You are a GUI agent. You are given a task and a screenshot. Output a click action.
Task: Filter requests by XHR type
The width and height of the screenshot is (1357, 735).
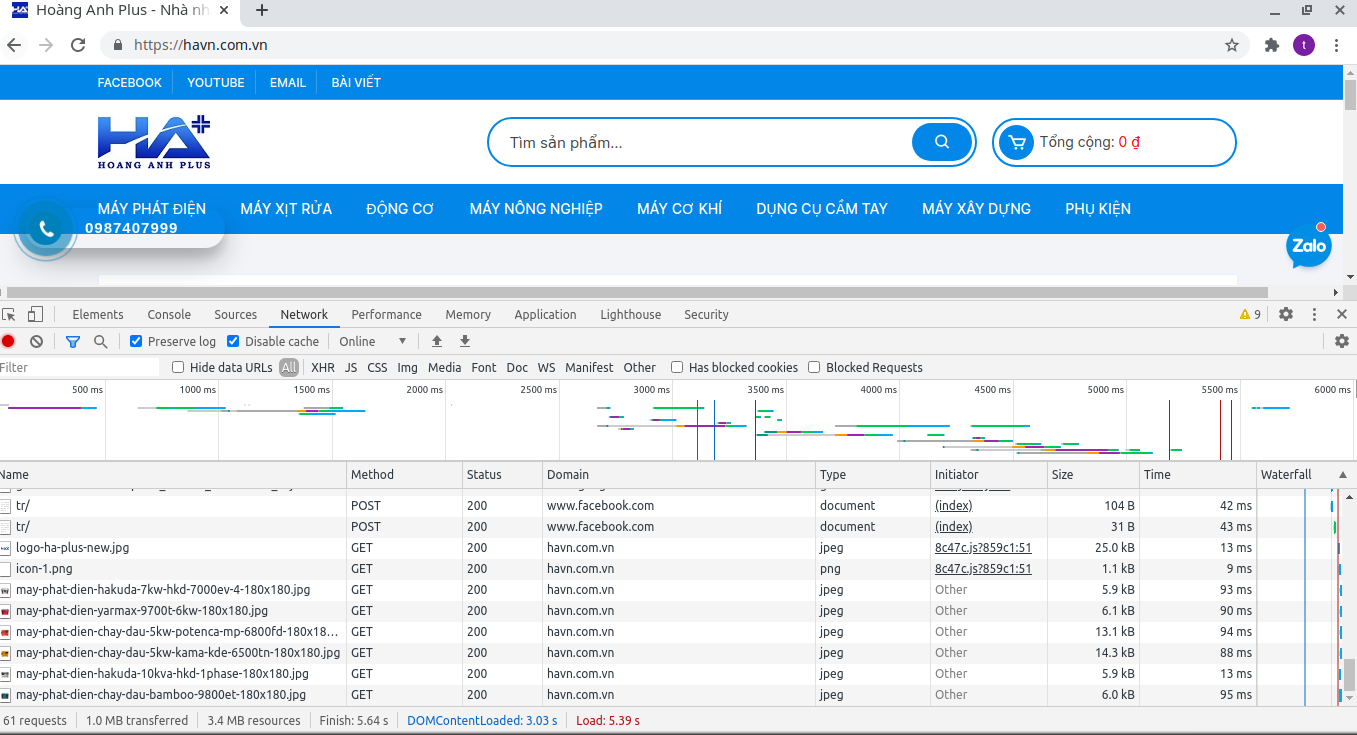323,367
